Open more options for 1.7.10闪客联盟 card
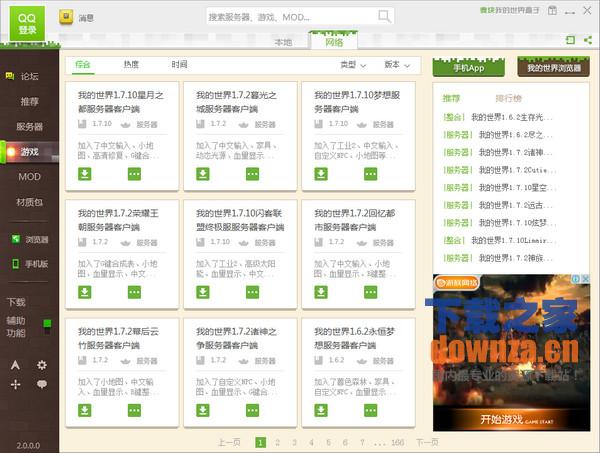This screenshot has height=453, width=600. (253, 292)
